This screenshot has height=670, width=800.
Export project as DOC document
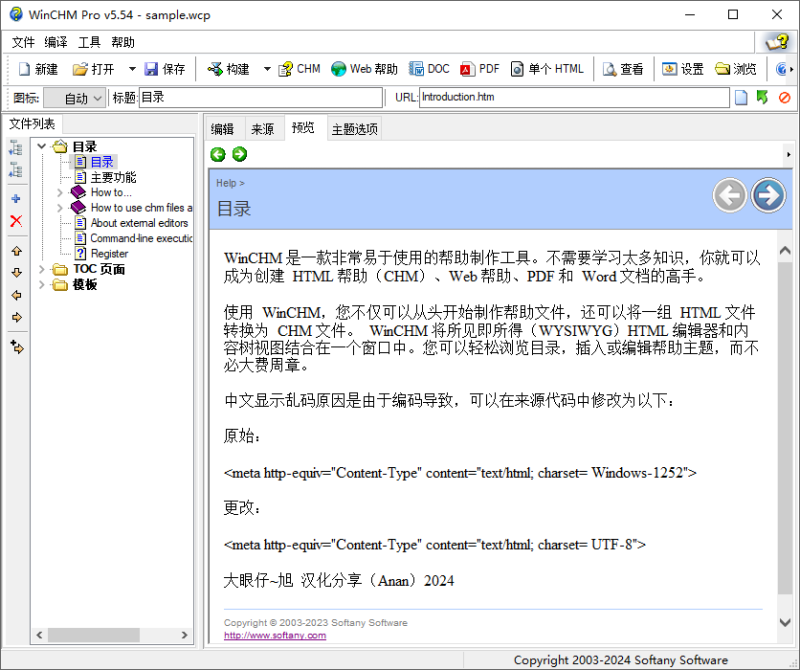click(429, 69)
